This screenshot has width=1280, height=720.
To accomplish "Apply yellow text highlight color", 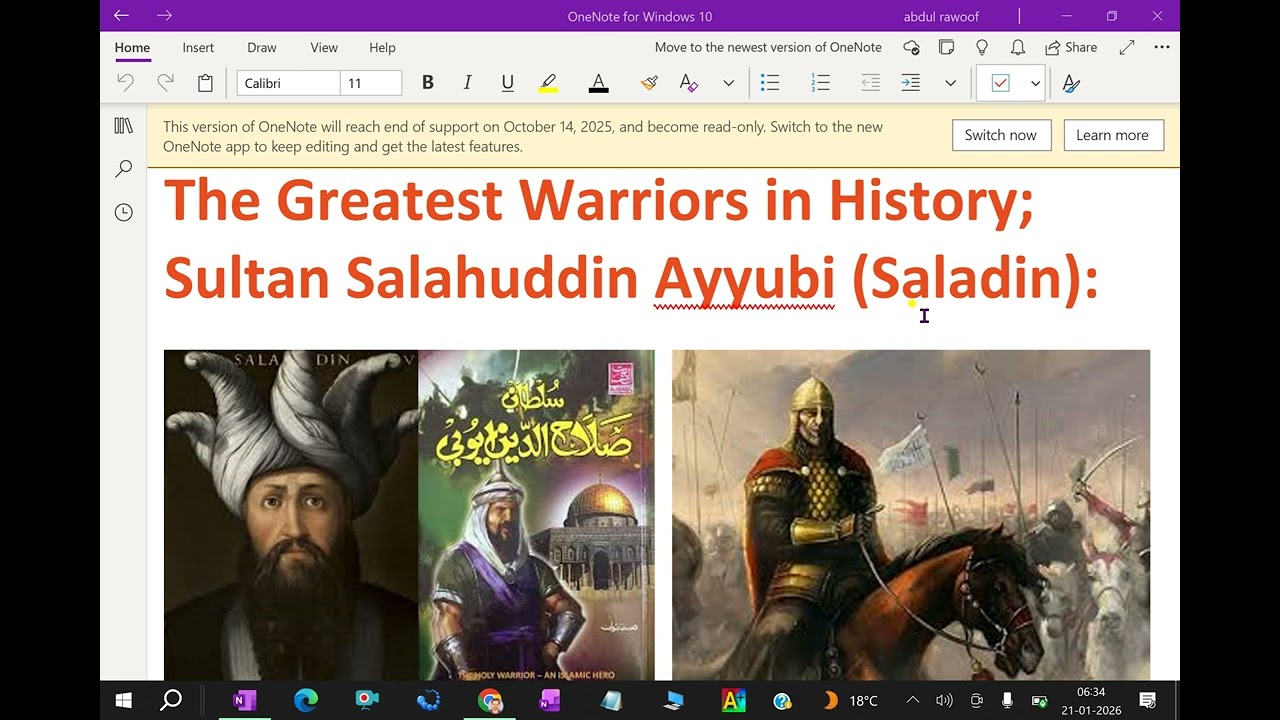I will click(x=548, y=83).
